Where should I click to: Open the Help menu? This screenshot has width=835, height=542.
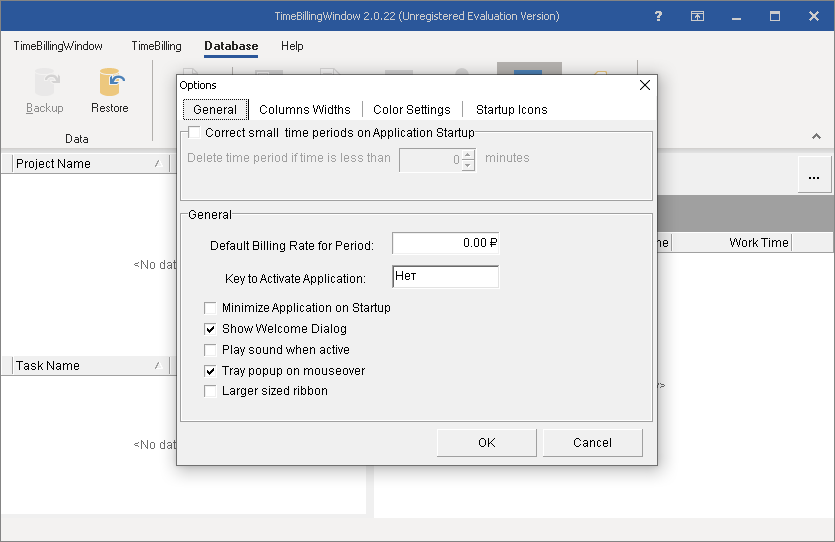pyautogui.click(x=292, y=46)
